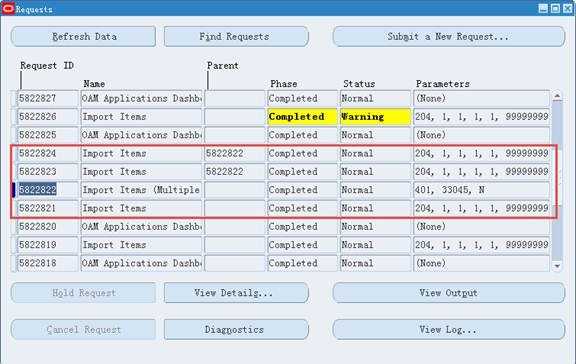Click the View Output button
Viewport: 576px width, 364px height.
tap(449, 293)
